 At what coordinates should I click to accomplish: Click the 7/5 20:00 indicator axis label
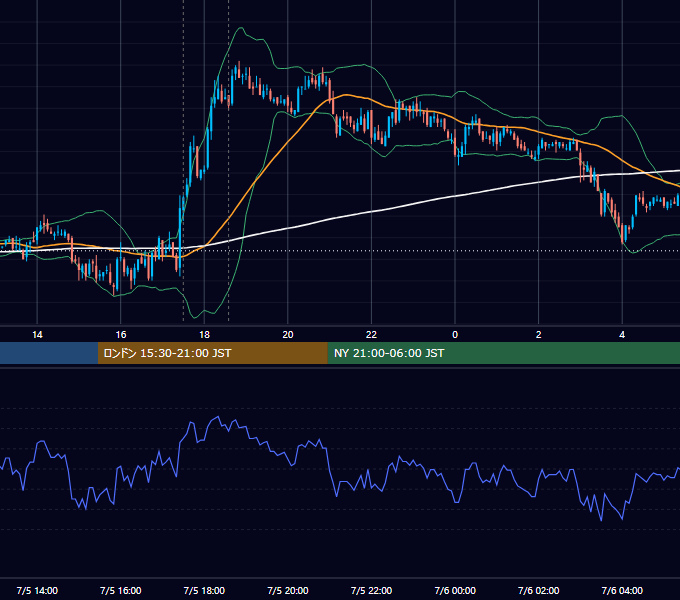click(288, 590)
